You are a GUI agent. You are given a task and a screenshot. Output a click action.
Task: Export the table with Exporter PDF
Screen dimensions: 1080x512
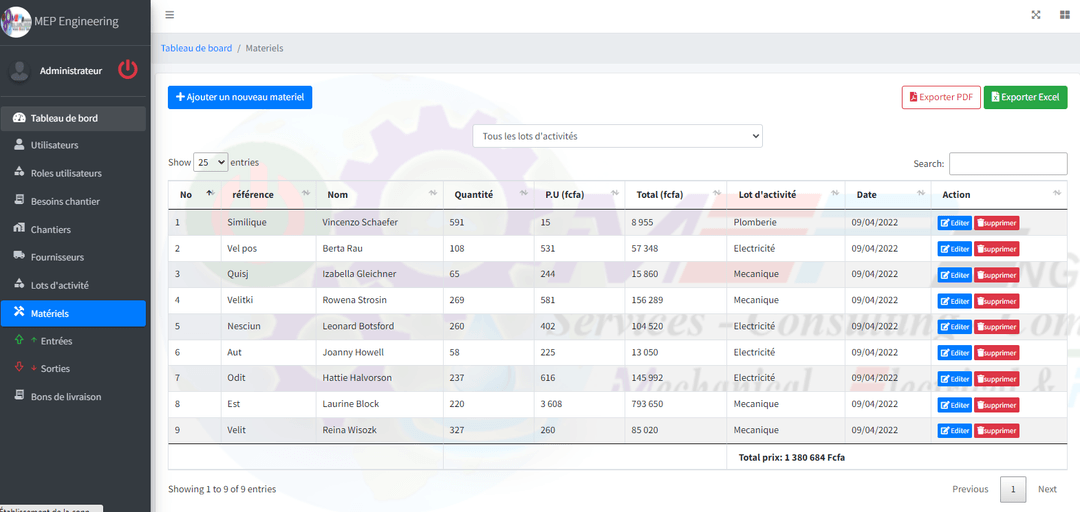click(940, 97)
